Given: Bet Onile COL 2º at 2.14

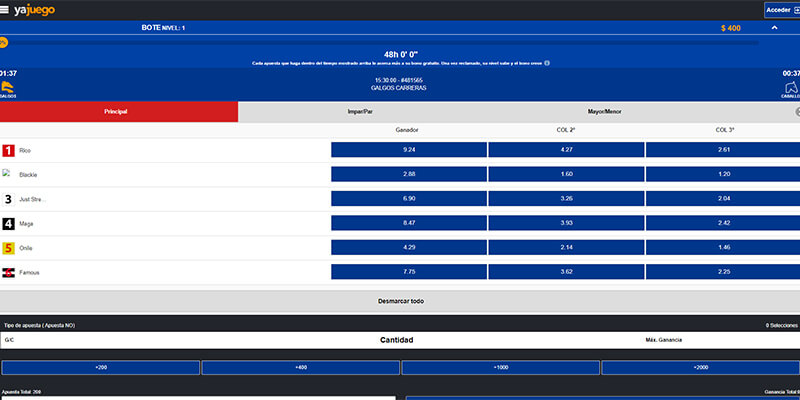Looking at the screenshot, I should point(566,247).
